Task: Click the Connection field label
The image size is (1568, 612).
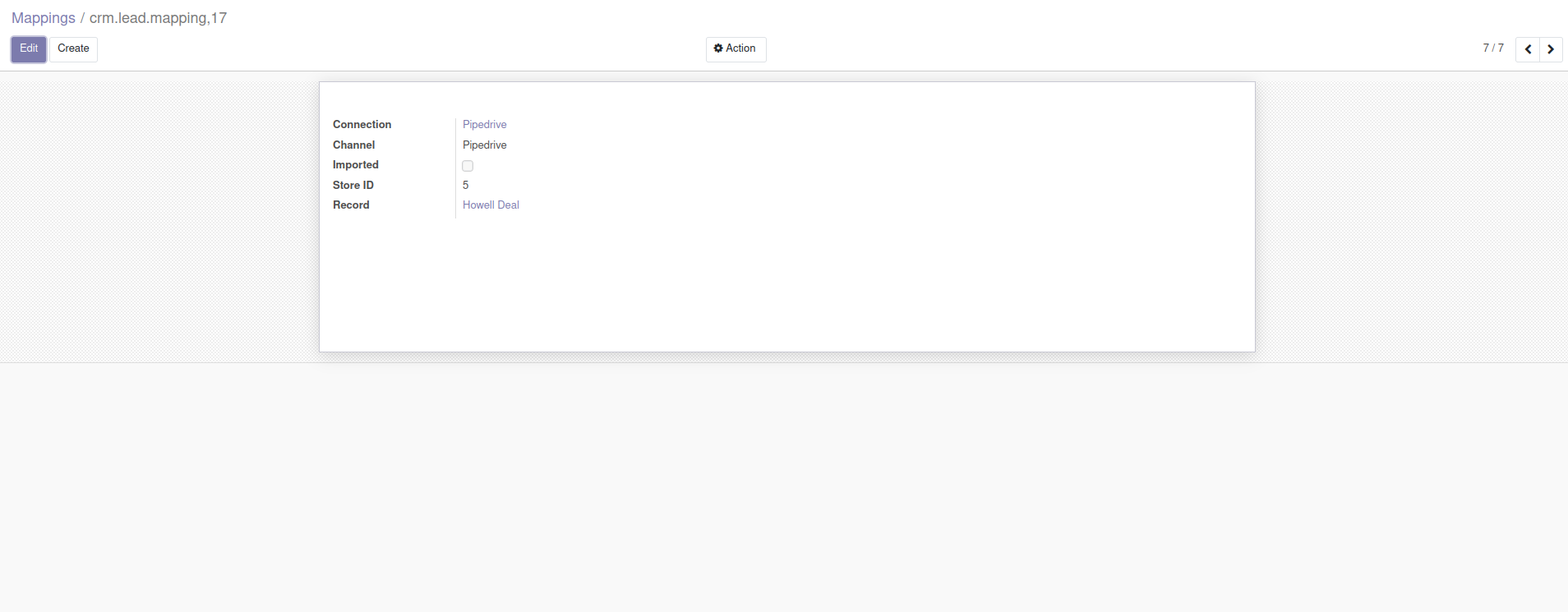Action: click(x=362, y=125)
